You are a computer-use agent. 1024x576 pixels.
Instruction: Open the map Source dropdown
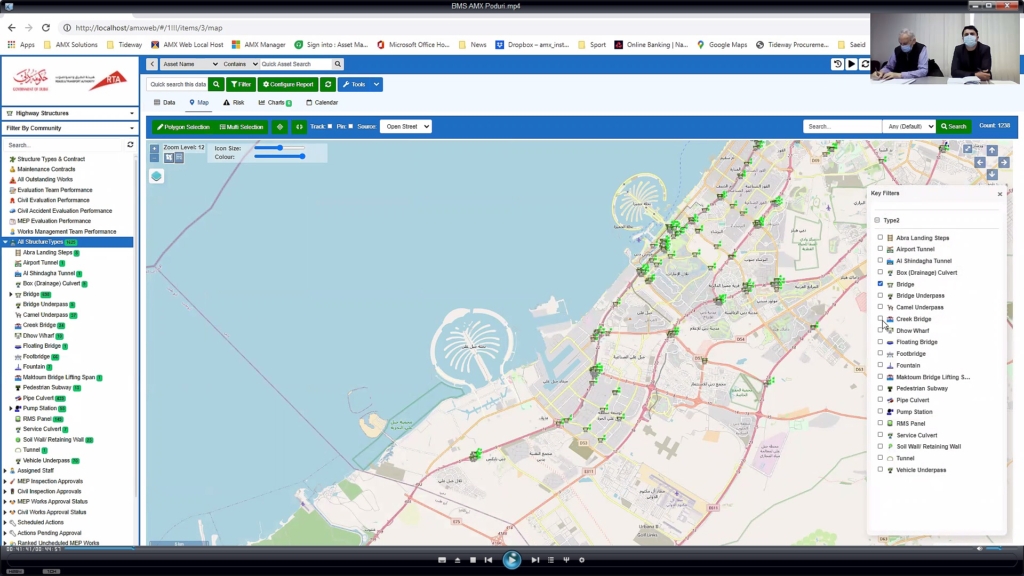tap(406, 127)
